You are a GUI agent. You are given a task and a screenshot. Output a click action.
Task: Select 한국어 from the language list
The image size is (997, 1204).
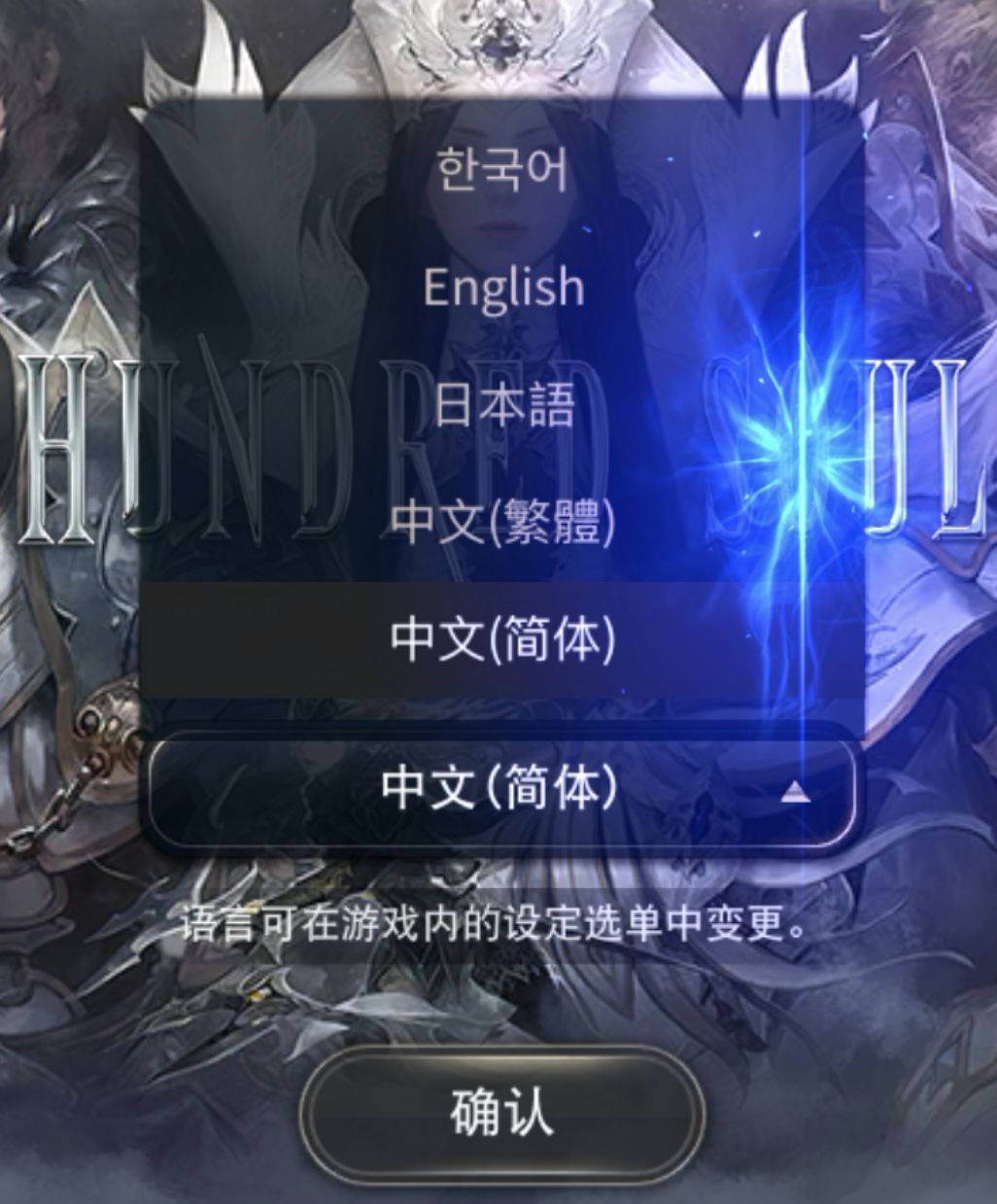click(502, 169)
